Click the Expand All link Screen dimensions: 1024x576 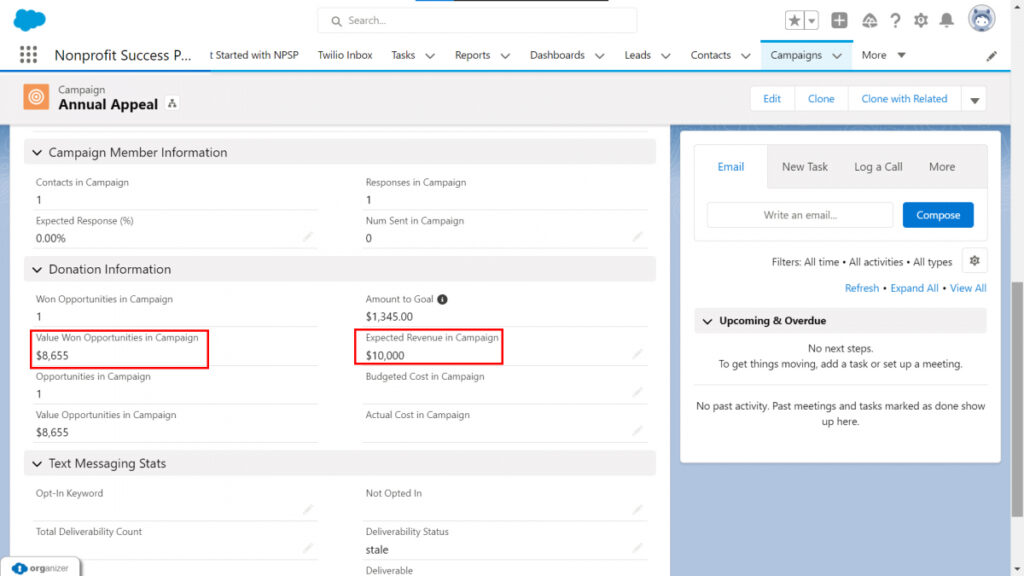point(914,288)
